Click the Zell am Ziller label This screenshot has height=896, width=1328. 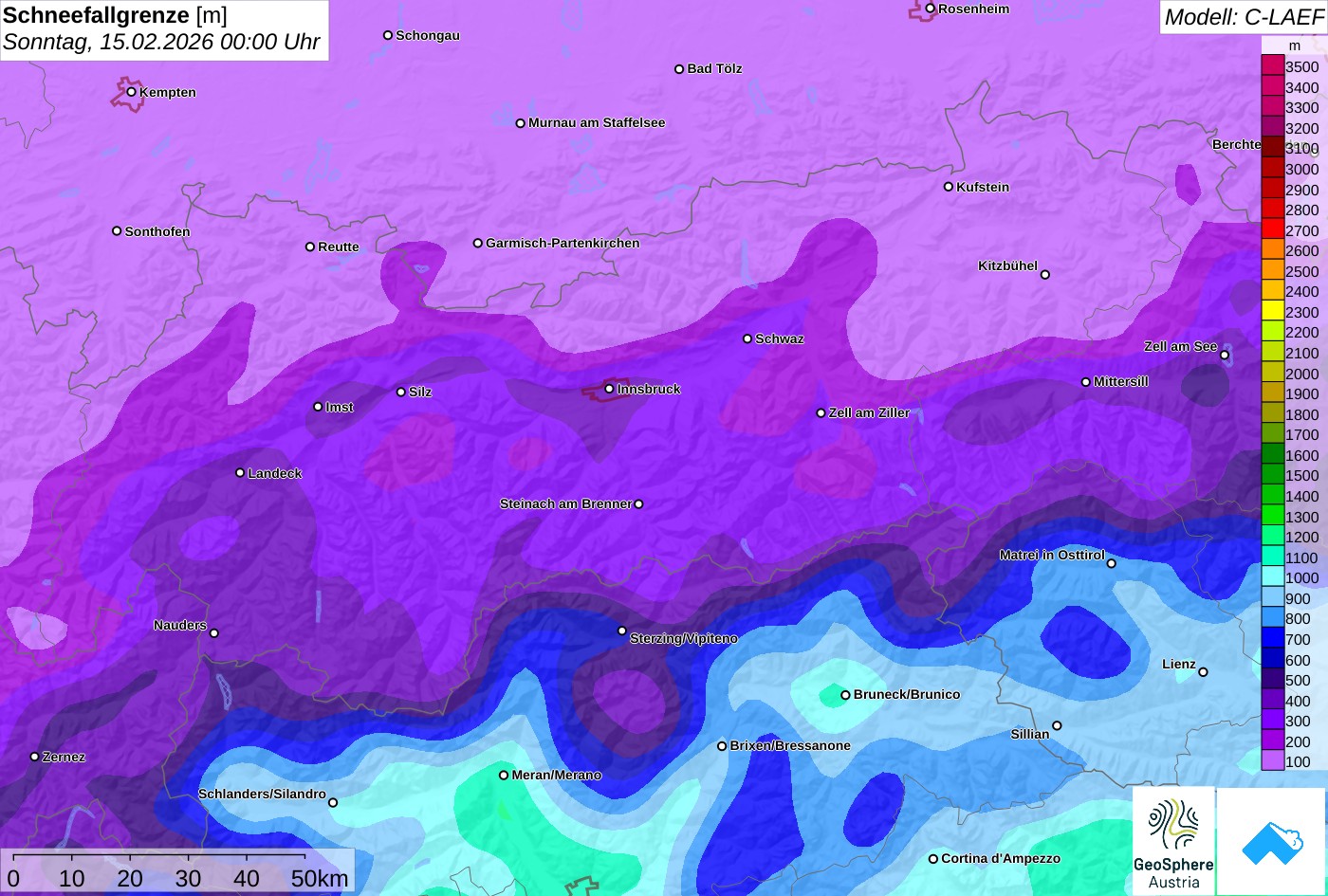(x=869, y=412)
